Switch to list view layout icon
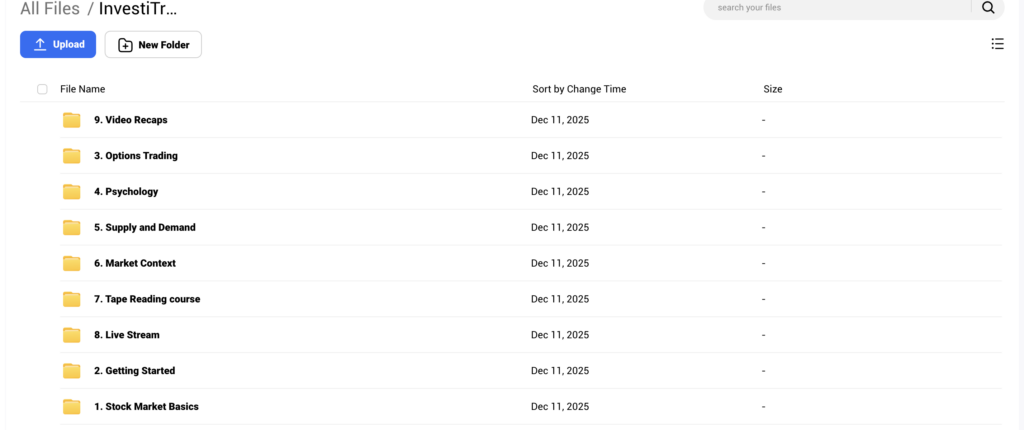The width and height of the screenshot is (1024, 430). [x=997, y=44]
